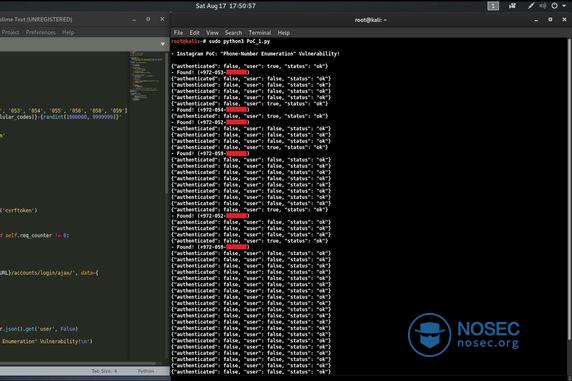
Task: Minimize the root@kali terminal window
Action: 536,20
